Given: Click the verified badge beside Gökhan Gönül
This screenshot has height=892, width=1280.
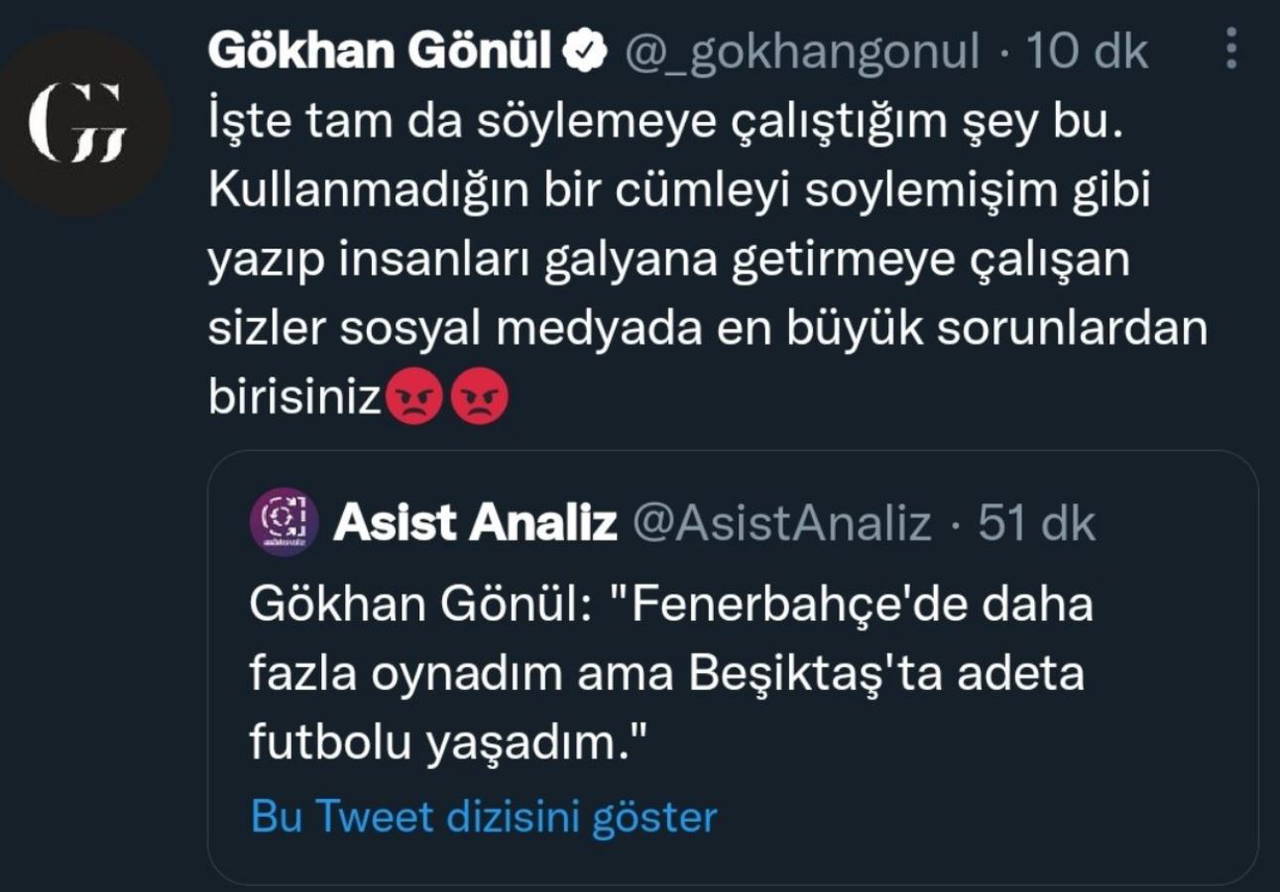Looking at the screenshot, I should pyautogui.click(x=587, y=51).
